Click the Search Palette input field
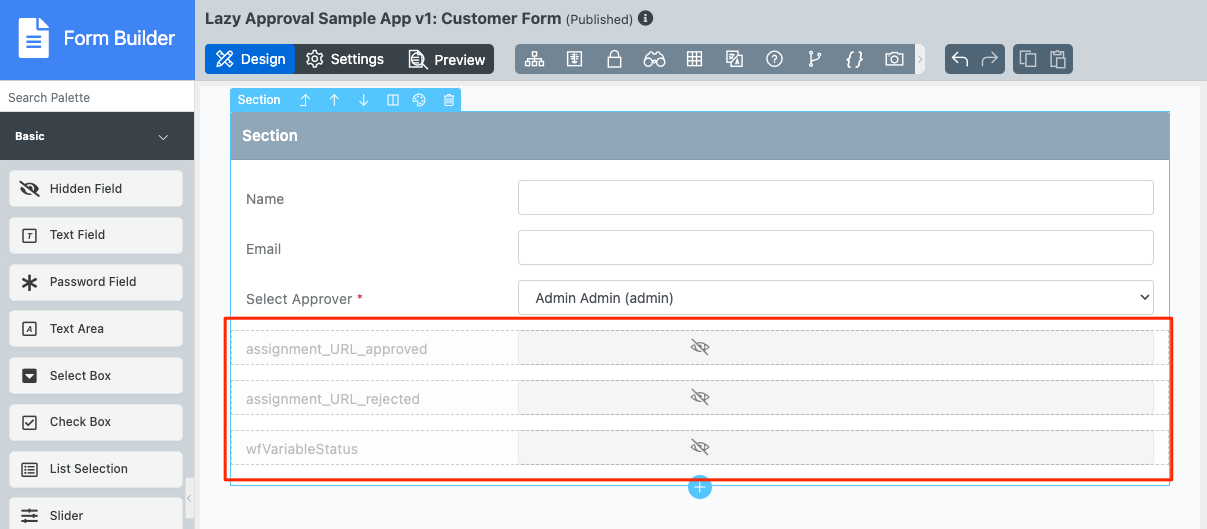Screen dimensions: 1207x529 (97, 97)
